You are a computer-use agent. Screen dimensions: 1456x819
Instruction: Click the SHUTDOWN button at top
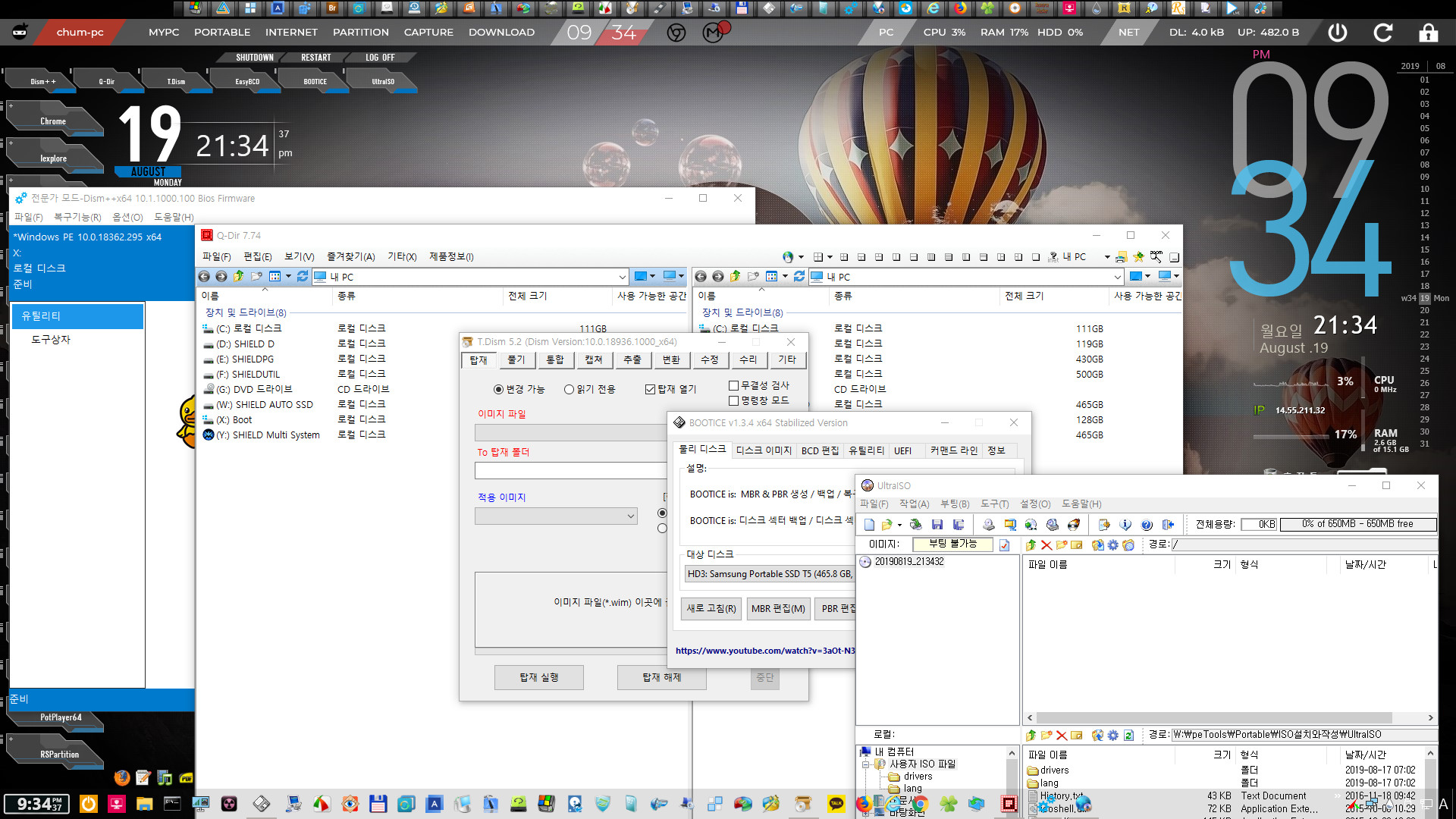[254, 58]
